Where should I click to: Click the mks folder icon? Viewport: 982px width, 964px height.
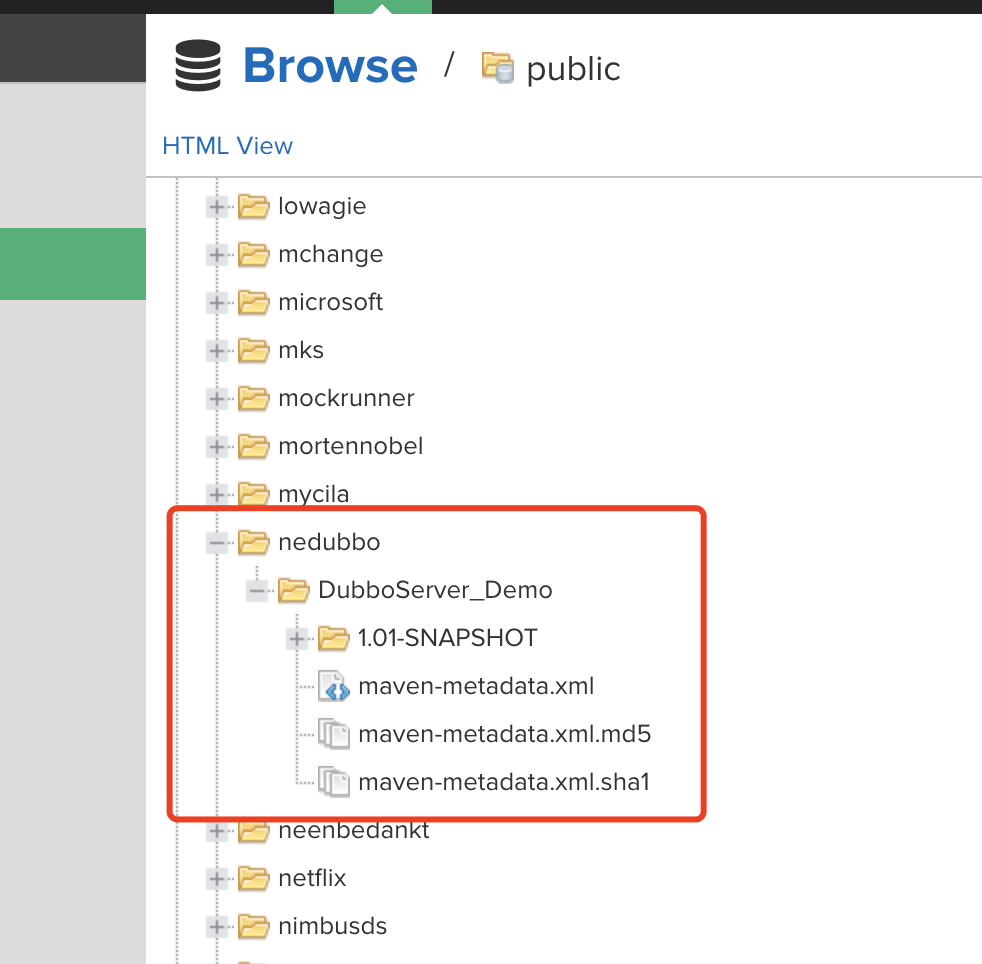click(254, 350)
